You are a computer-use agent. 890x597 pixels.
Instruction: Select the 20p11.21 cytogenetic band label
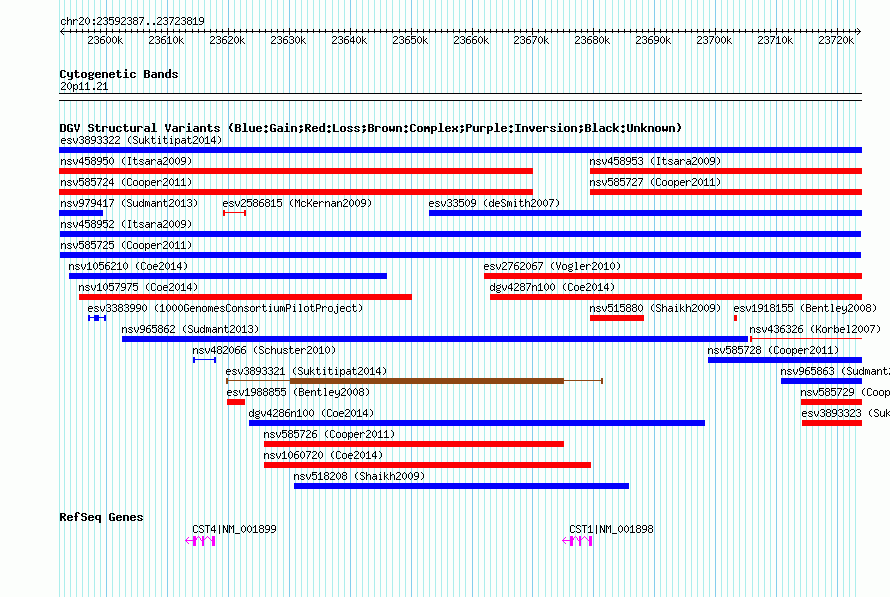pos(84,86)
